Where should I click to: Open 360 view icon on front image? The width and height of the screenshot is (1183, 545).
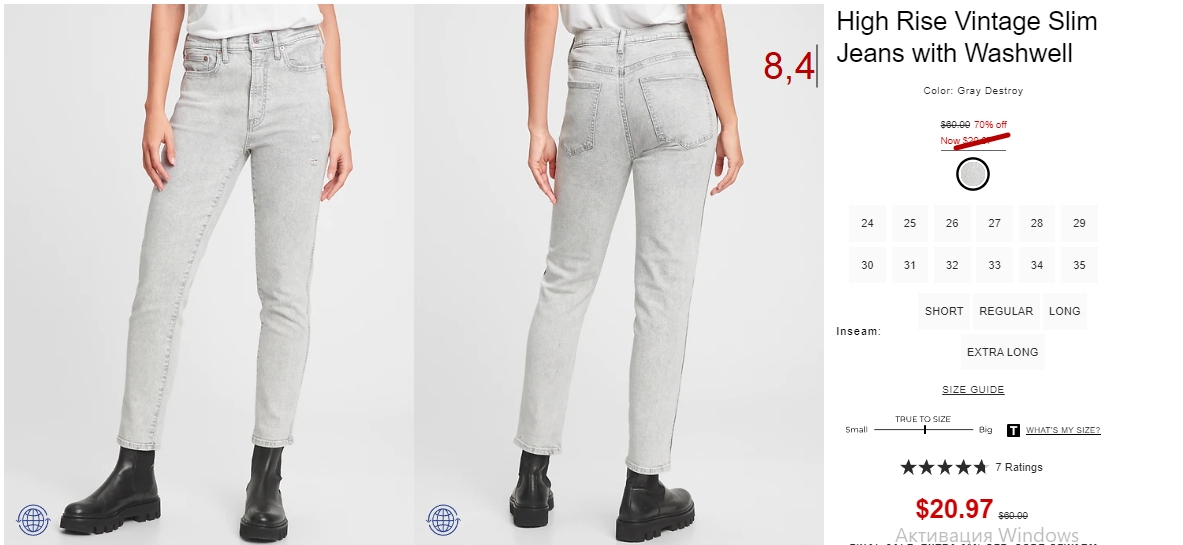pyautogui.click(x=33, y=520)
